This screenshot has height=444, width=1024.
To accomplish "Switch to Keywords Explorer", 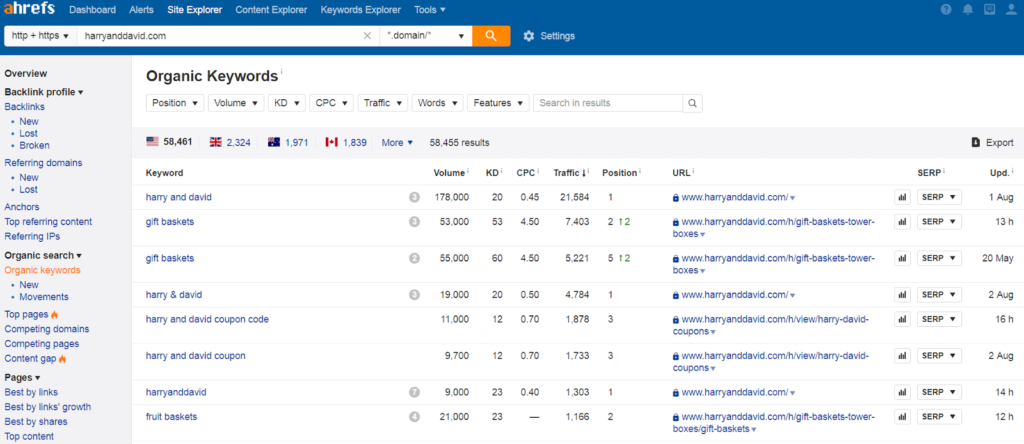I will pos(360,10).
